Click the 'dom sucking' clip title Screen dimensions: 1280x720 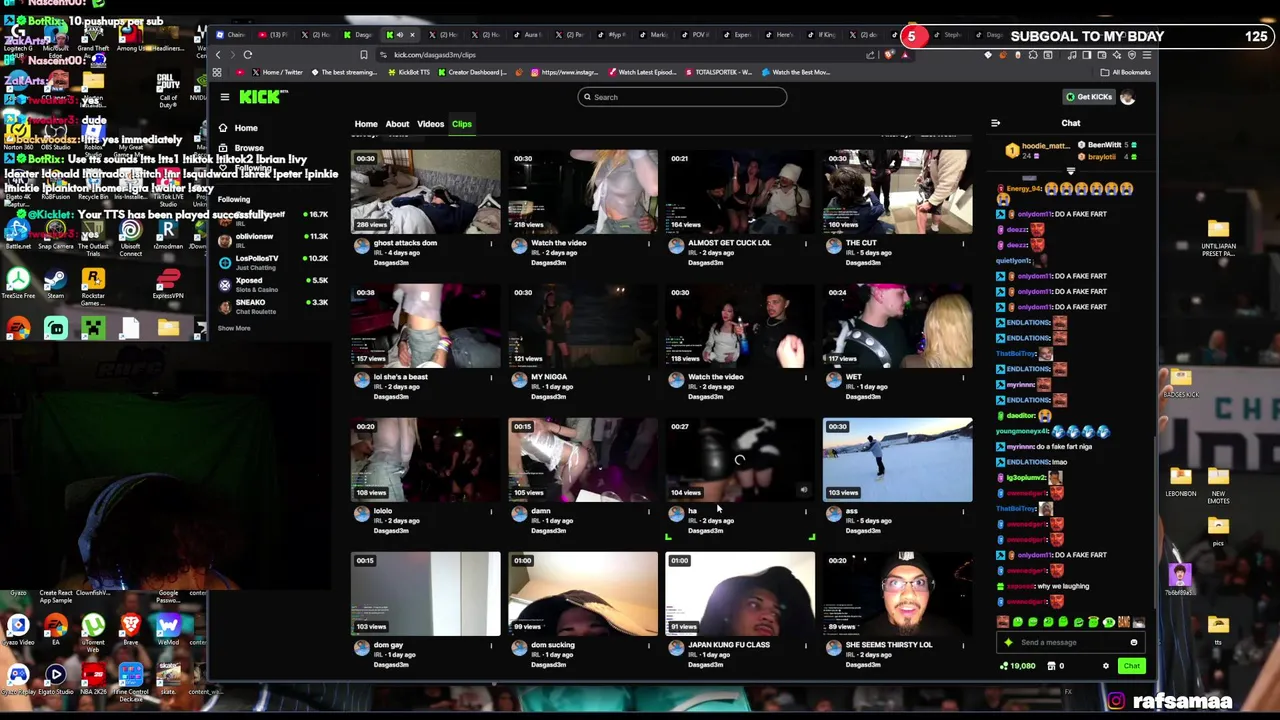tap(553, 645)
